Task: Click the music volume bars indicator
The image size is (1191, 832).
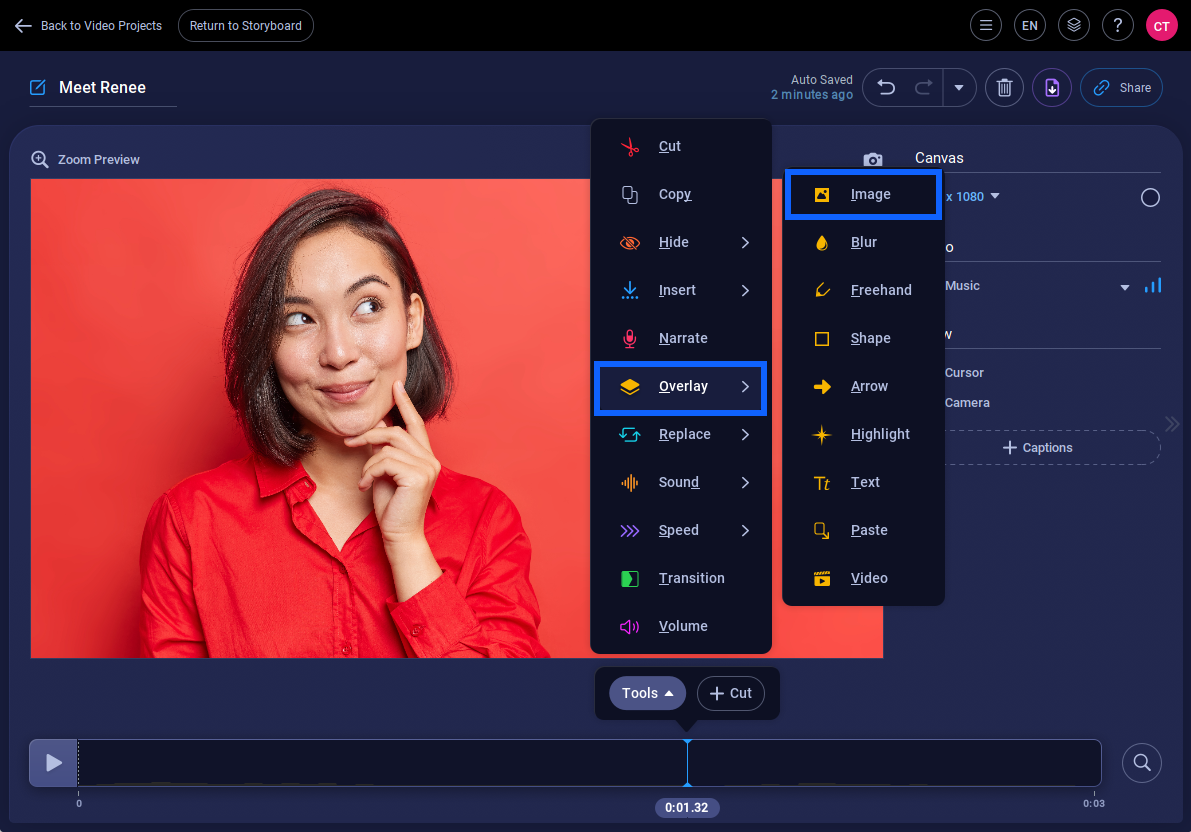Action: (x=1153, y=286)
